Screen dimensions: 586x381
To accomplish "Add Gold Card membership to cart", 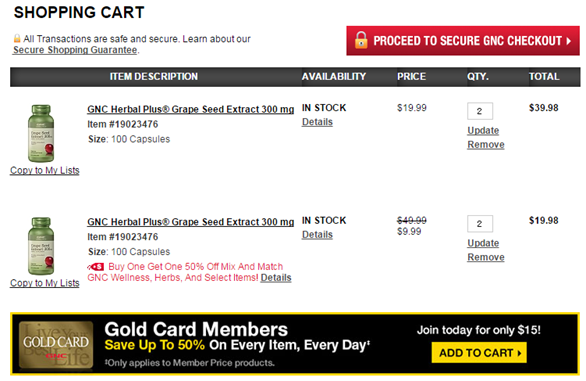I will click(x=479, y=353).
